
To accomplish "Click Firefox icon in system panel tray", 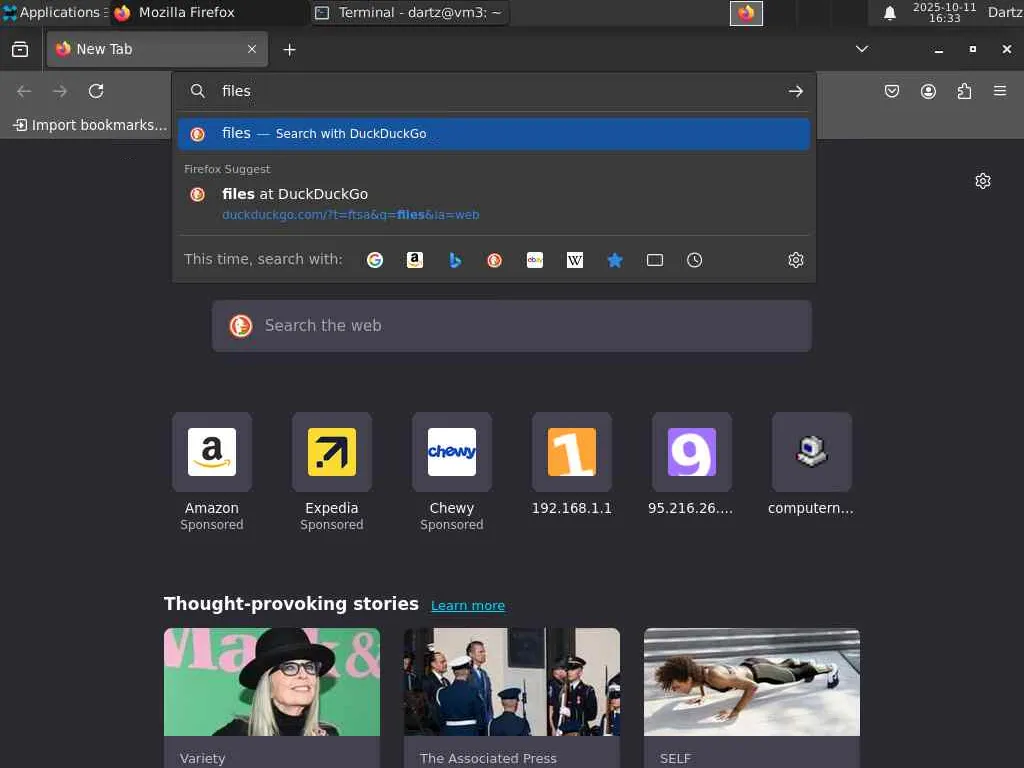I will tap(746, 13).
